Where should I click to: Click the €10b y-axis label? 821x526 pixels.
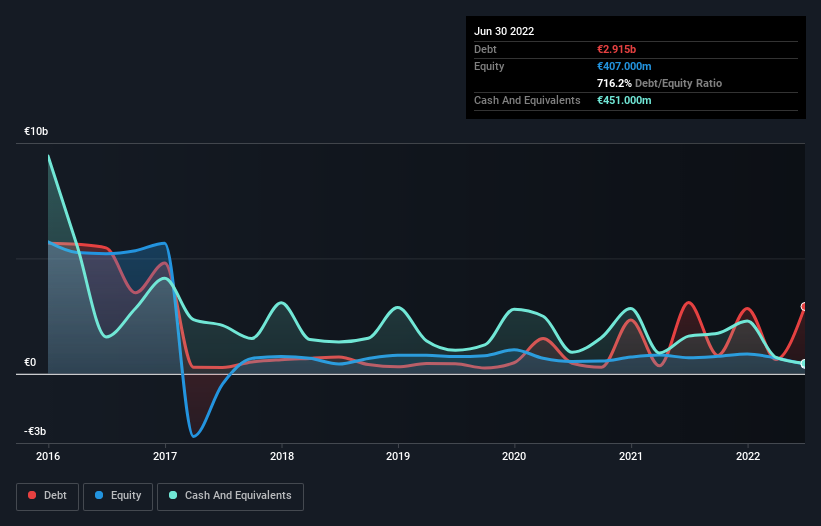coord(36,131)
